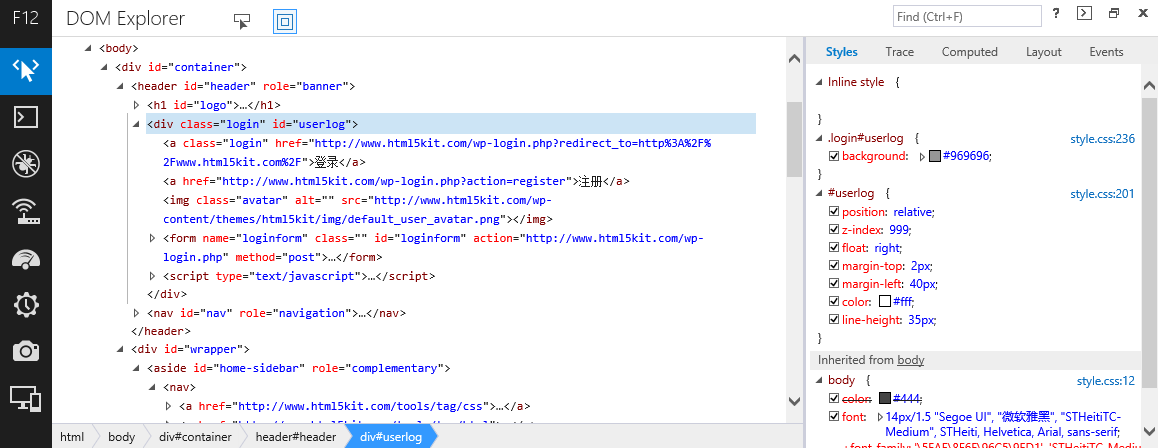Screen dimensions: 1158x448
Task: Activate the Select element picker icon
Action: pyautogui.click(x=242, y=21)
